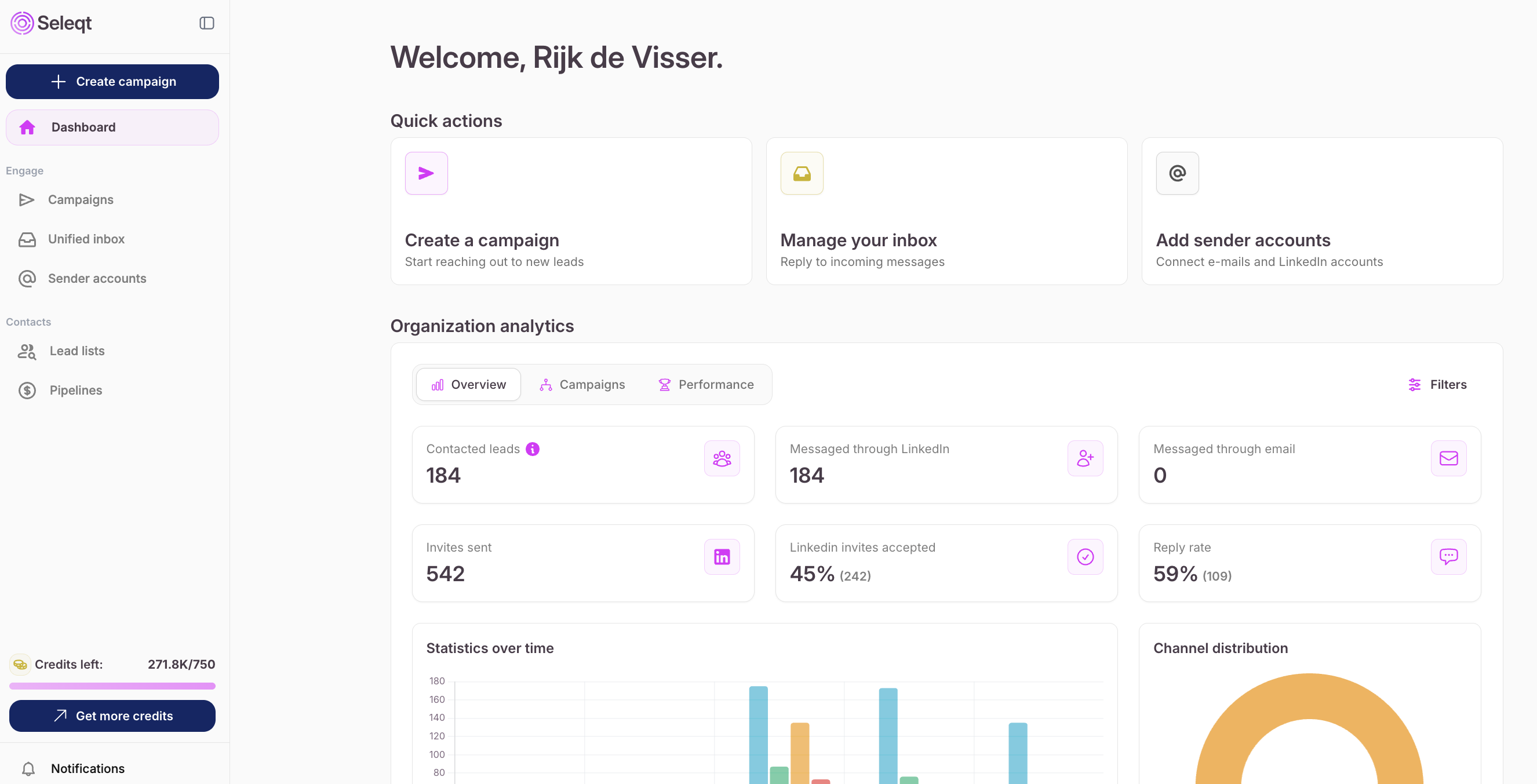The height and width of the screenshot is (784, 1537).
Task: Click the credits usage progress bar
Action: coord(112,685)
